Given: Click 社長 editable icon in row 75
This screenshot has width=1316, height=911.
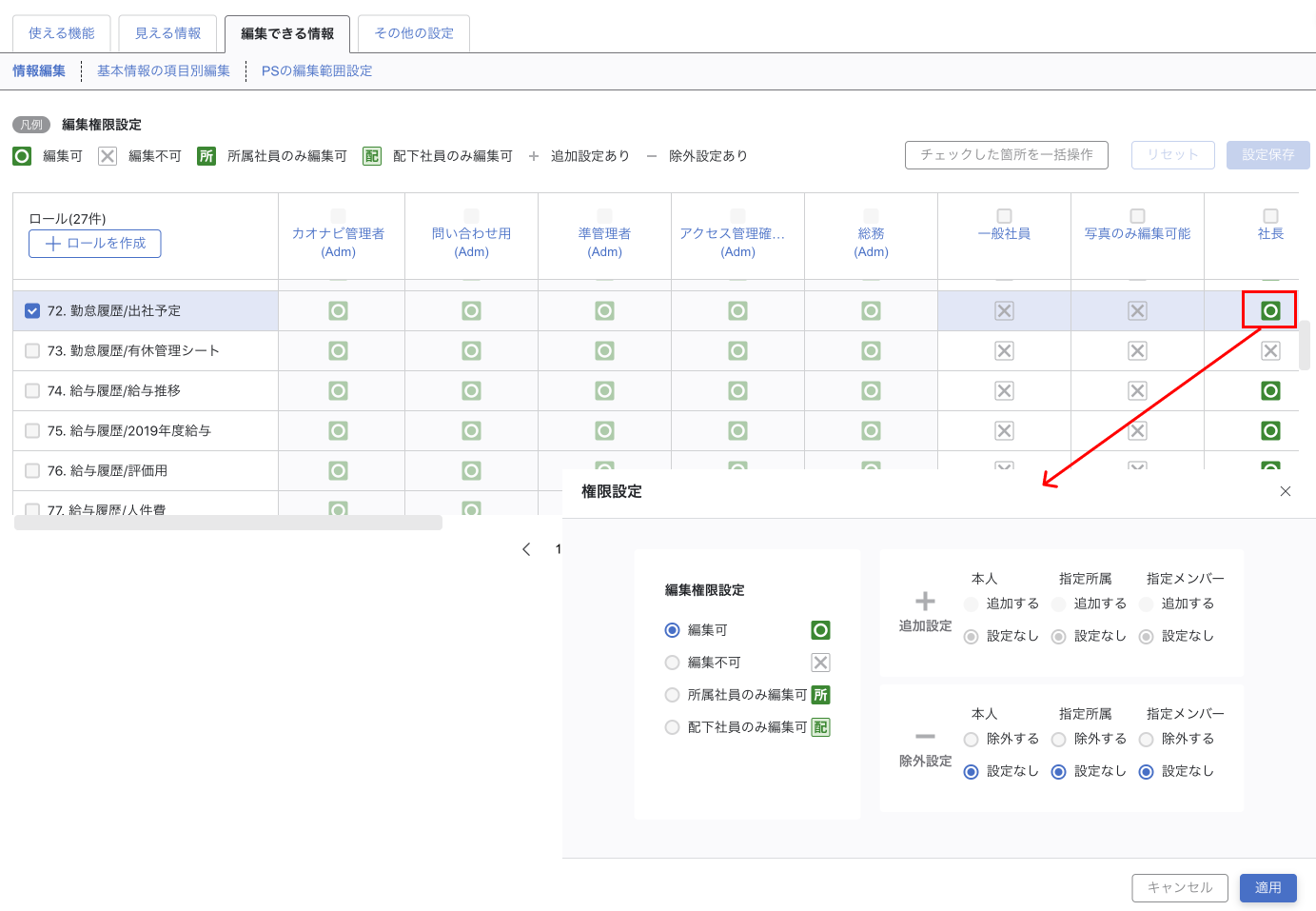Looking at the screenshot, I should (x=1269, y=430).
